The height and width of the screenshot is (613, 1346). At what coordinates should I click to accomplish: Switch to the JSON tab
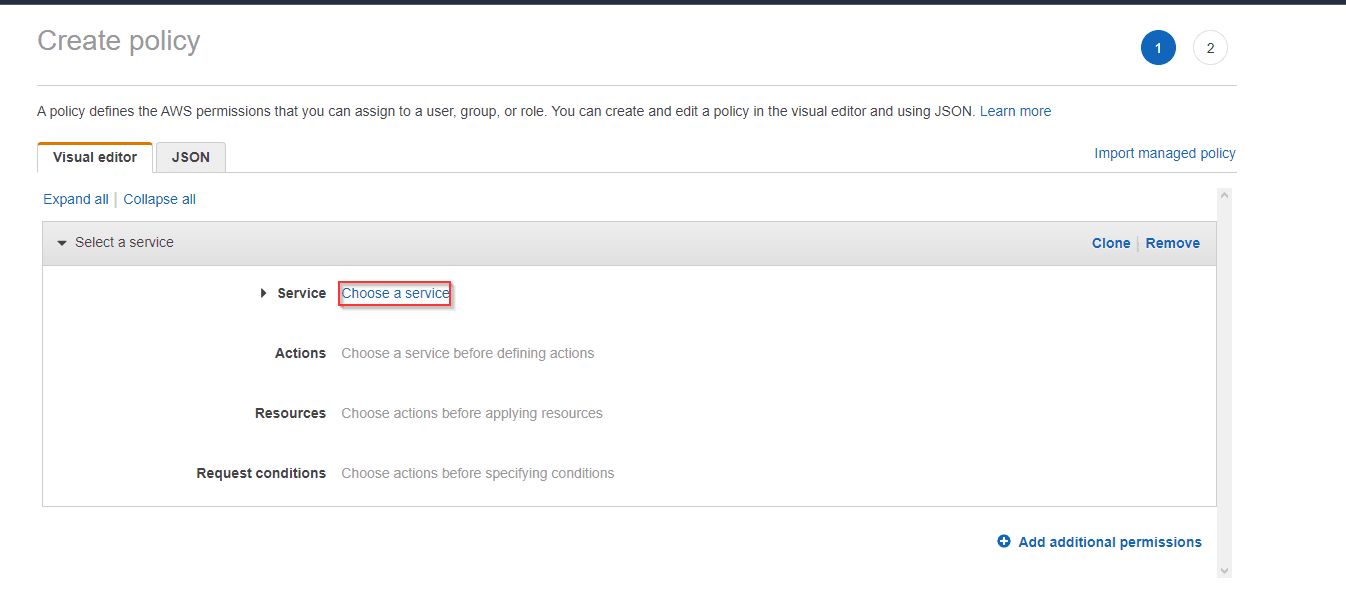point(191,157)
